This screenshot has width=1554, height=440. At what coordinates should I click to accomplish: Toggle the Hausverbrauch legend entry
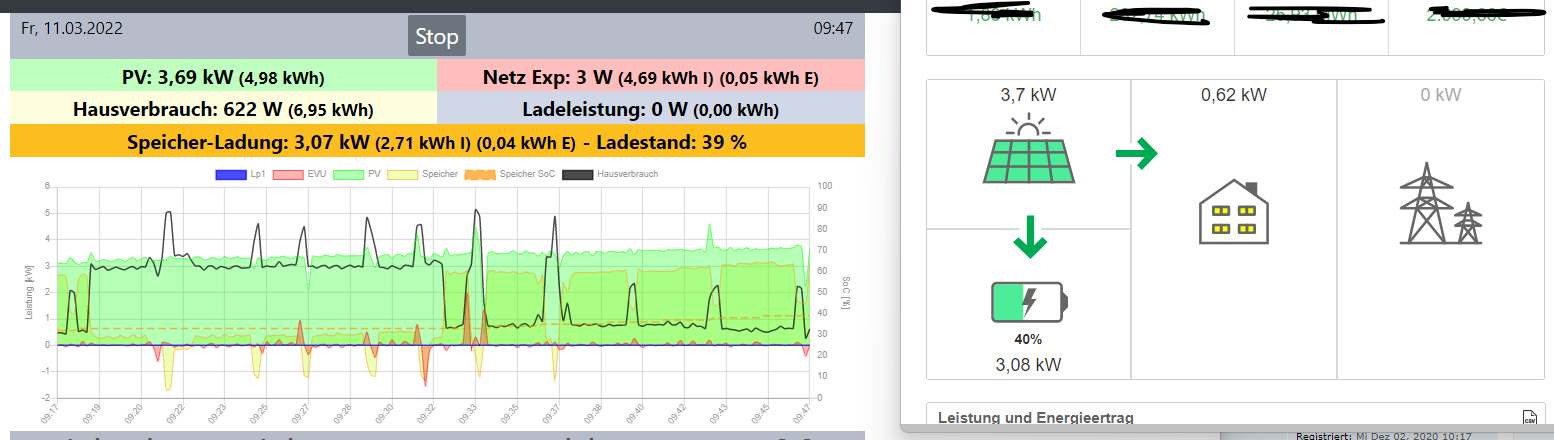(608, 174)
